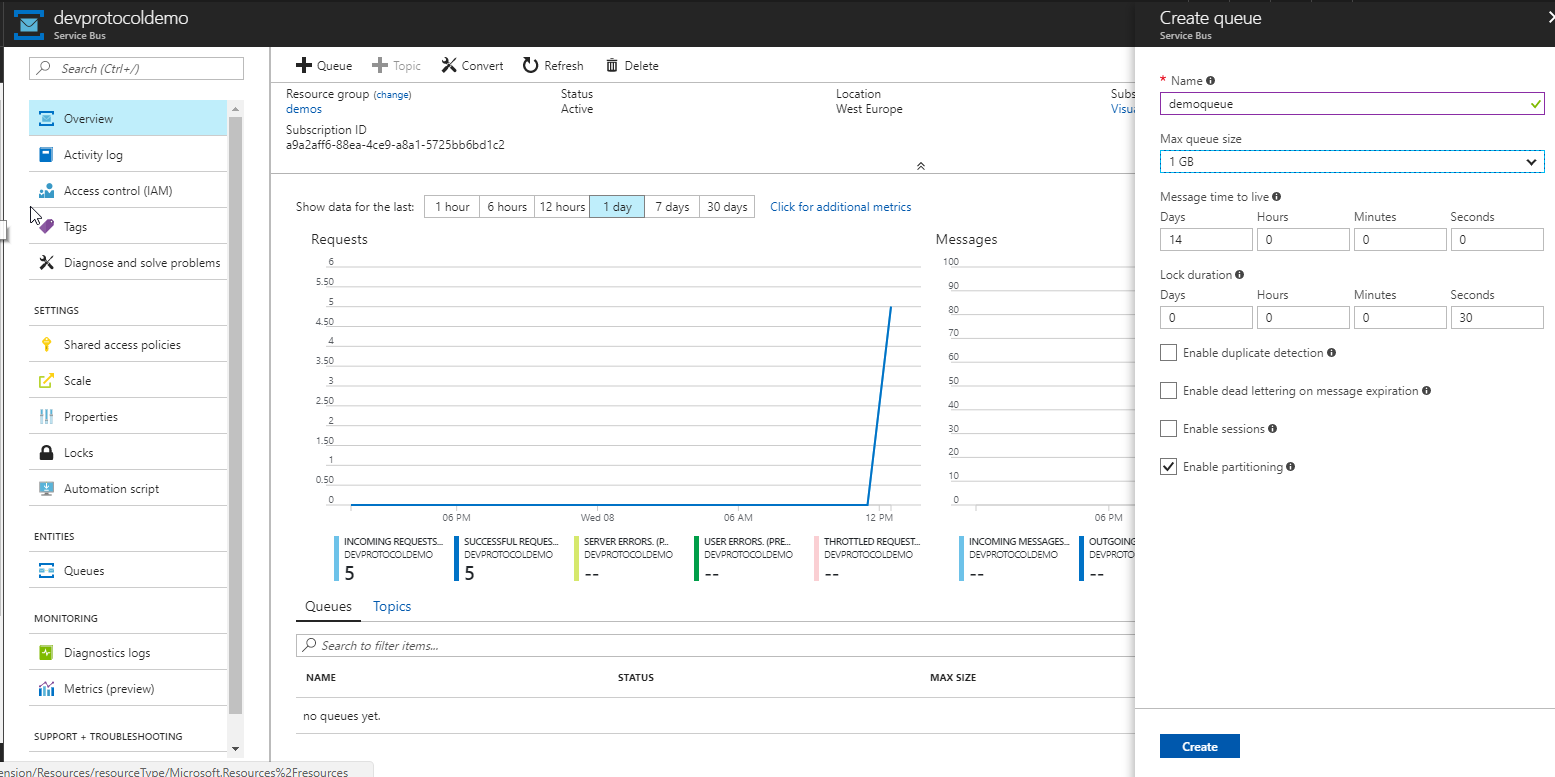This screenshot has height=777, width=1555.
Task: Click the blue Create button
Action: pyautogui.click(x=1200, y=746)
